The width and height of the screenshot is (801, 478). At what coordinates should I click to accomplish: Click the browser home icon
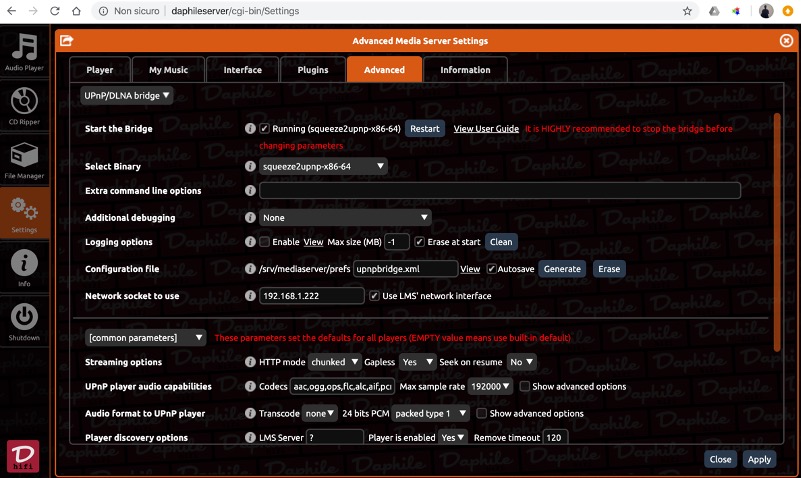pos(76,11)
